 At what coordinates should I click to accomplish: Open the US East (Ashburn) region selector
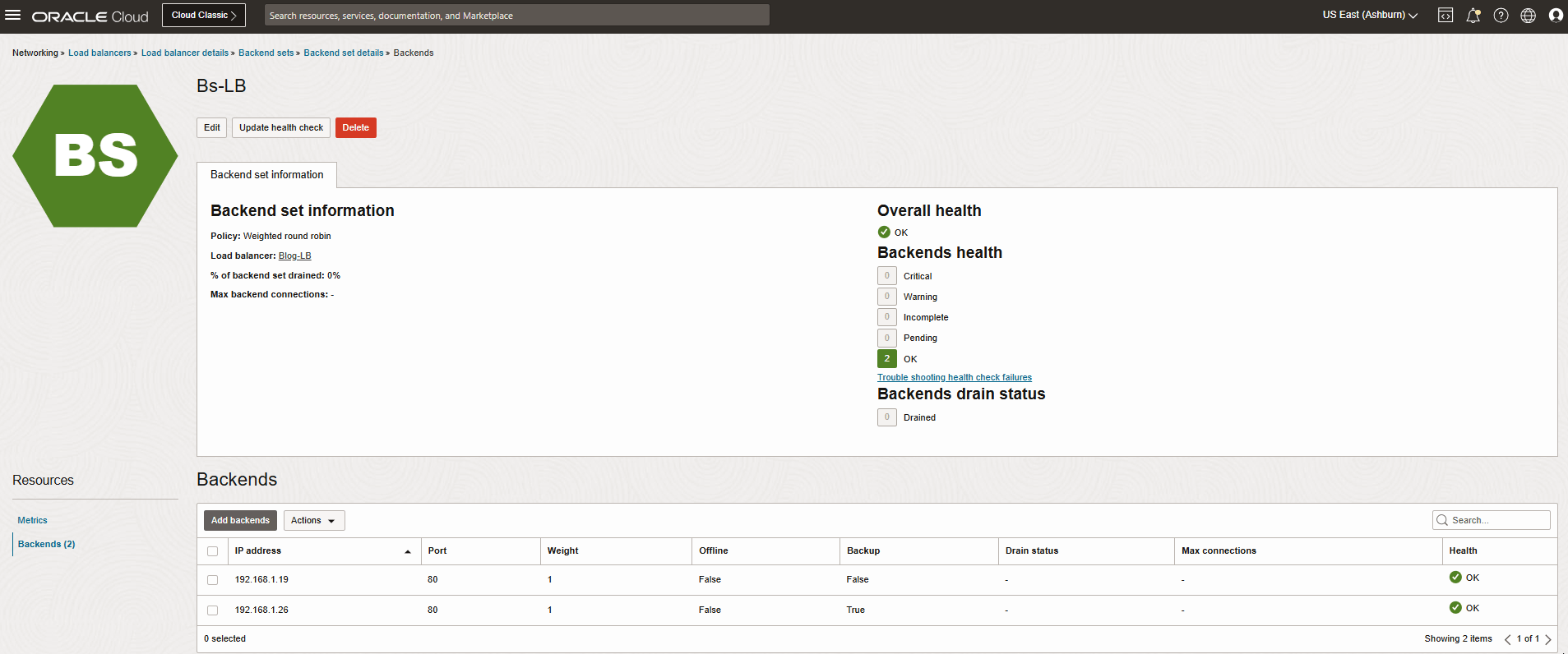[1369, 16]
